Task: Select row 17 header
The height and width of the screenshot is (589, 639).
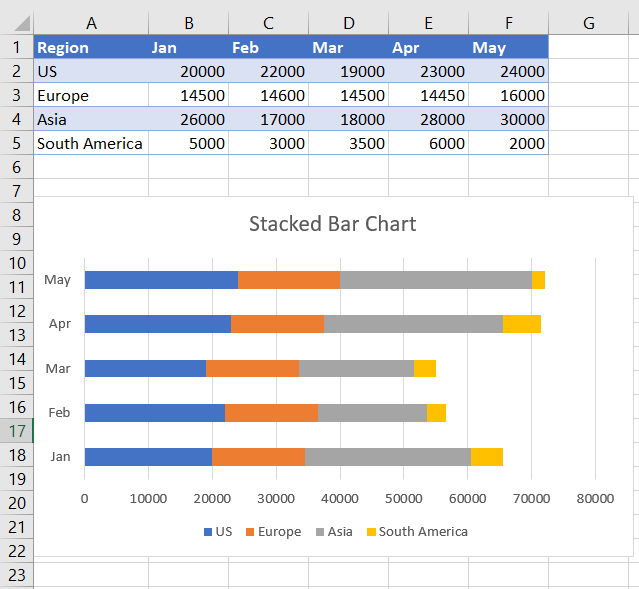Action: tap(16, 431)
